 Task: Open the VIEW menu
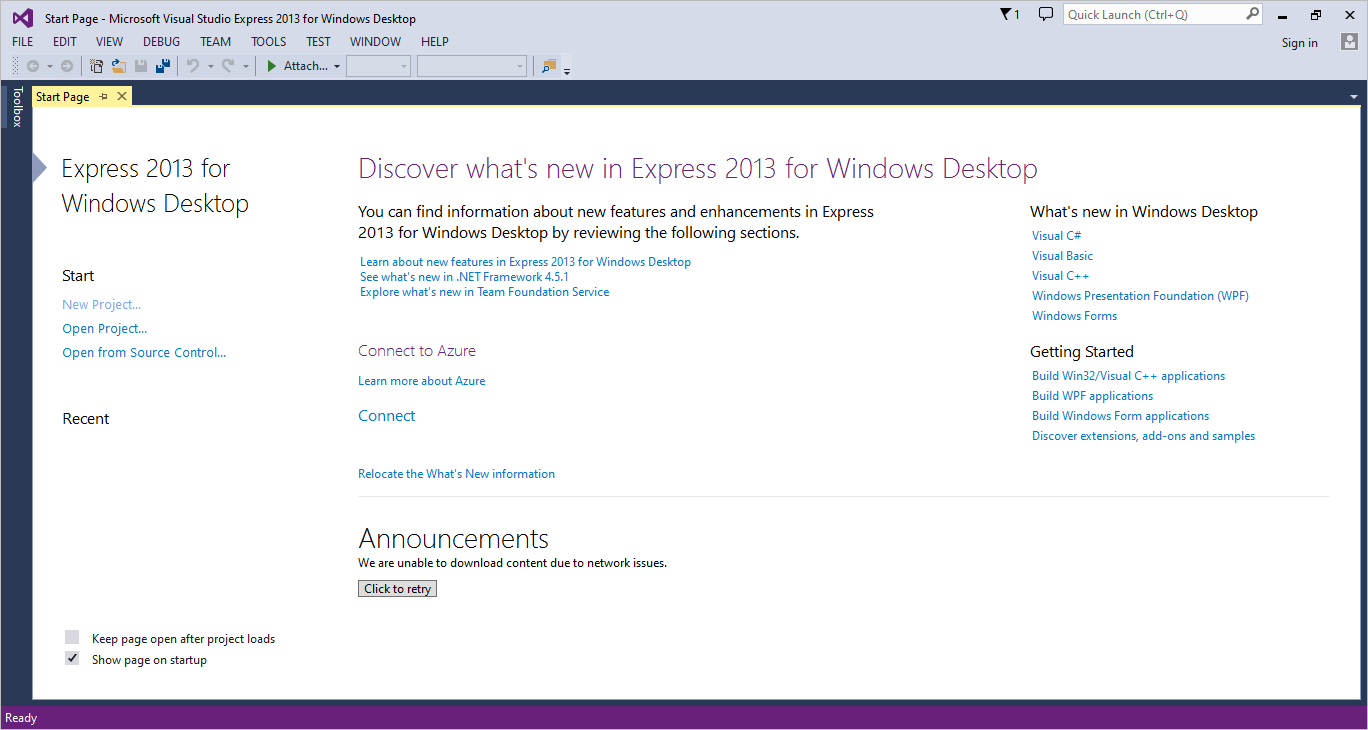pos(109,42)
